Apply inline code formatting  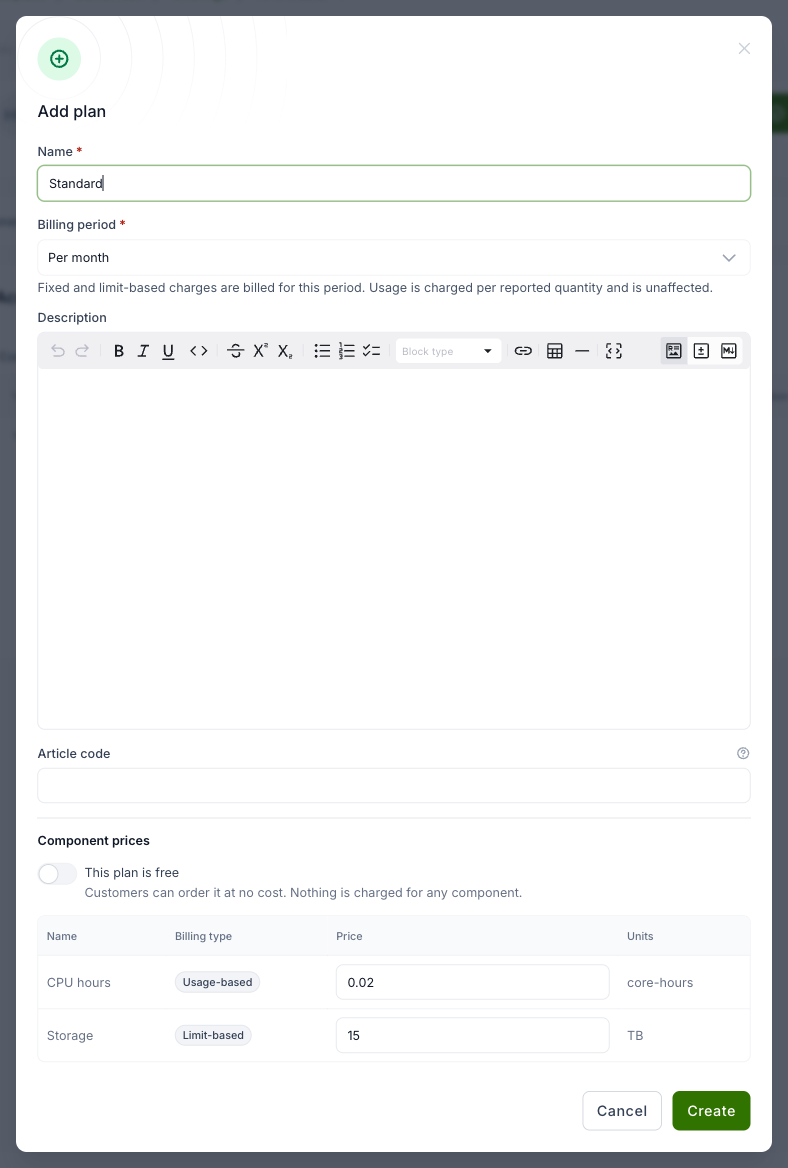pyautogui.click(x=198, y=351)
